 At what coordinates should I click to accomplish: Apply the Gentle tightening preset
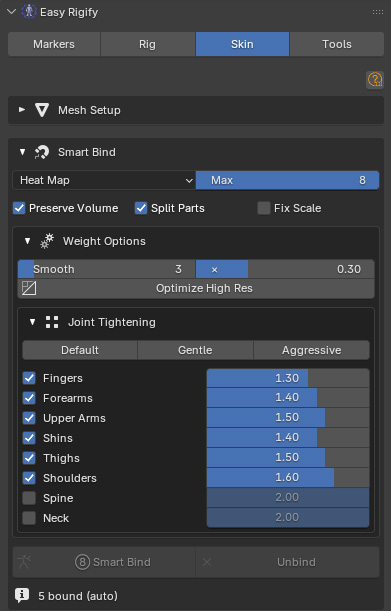click(195, 350)
